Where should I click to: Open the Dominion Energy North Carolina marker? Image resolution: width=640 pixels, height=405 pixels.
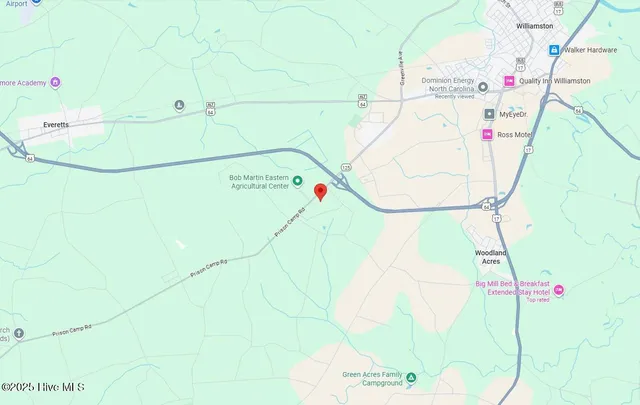point(483,87)
